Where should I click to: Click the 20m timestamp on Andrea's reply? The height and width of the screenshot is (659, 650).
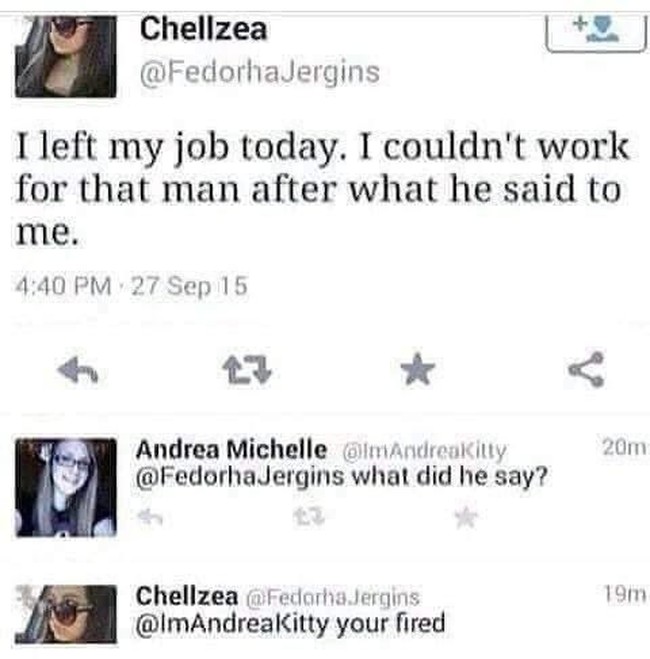pos(627,449)
